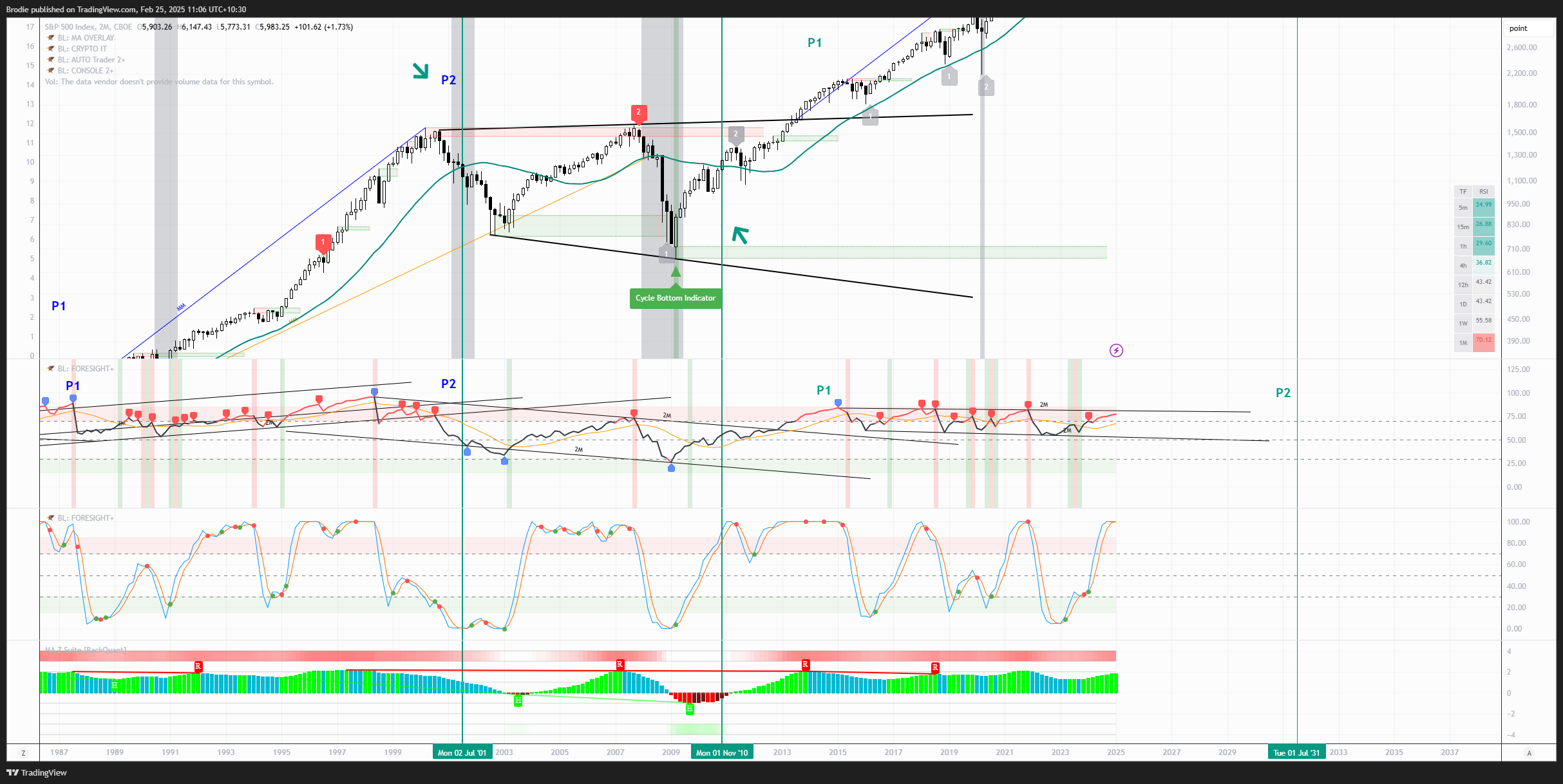The image size is (1563, 784).
Task: Click the Brodie published on TradingView.com header text
Action: [126, 9]
